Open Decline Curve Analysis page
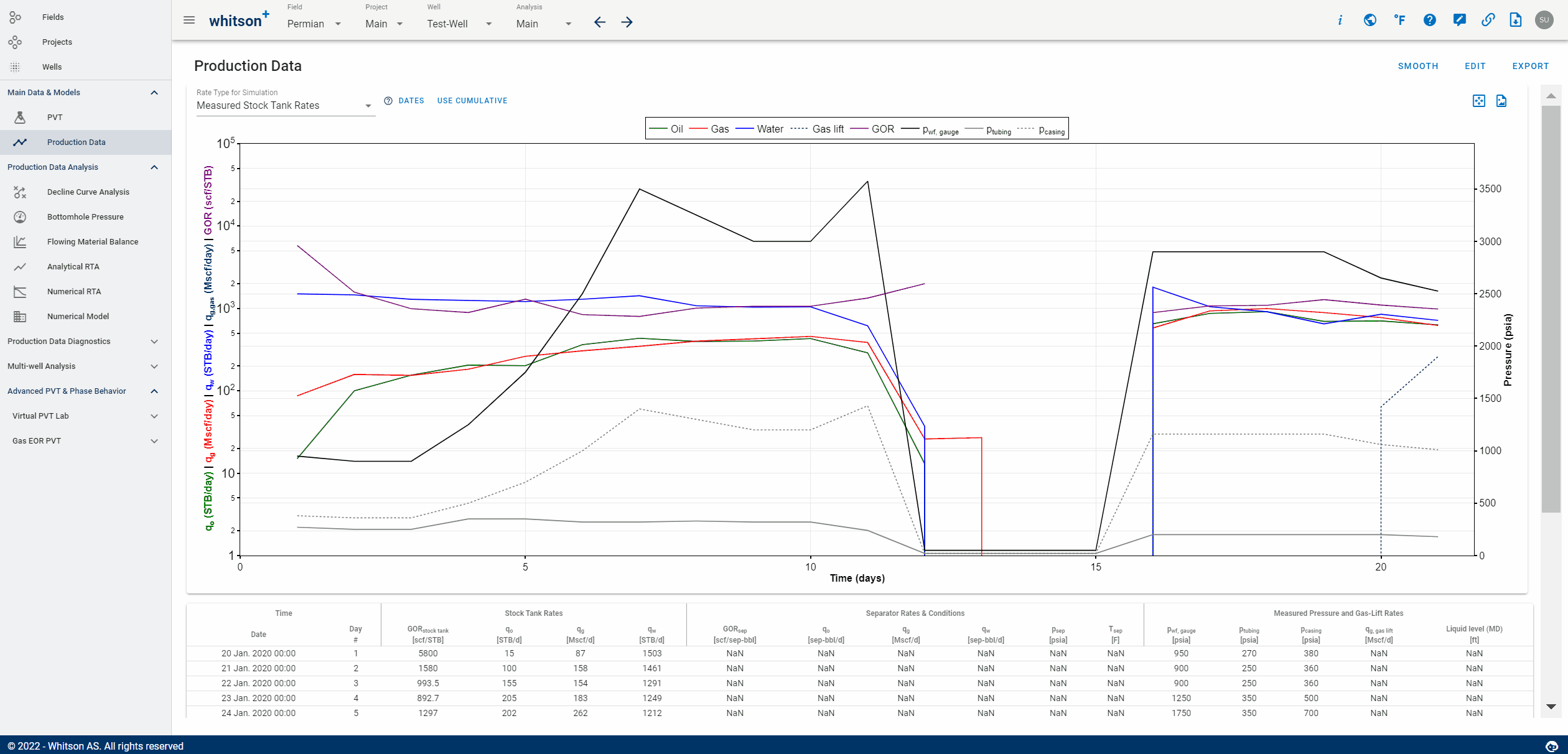The width and height of the screenshot is (1568, 754). [x=86, y=192]
